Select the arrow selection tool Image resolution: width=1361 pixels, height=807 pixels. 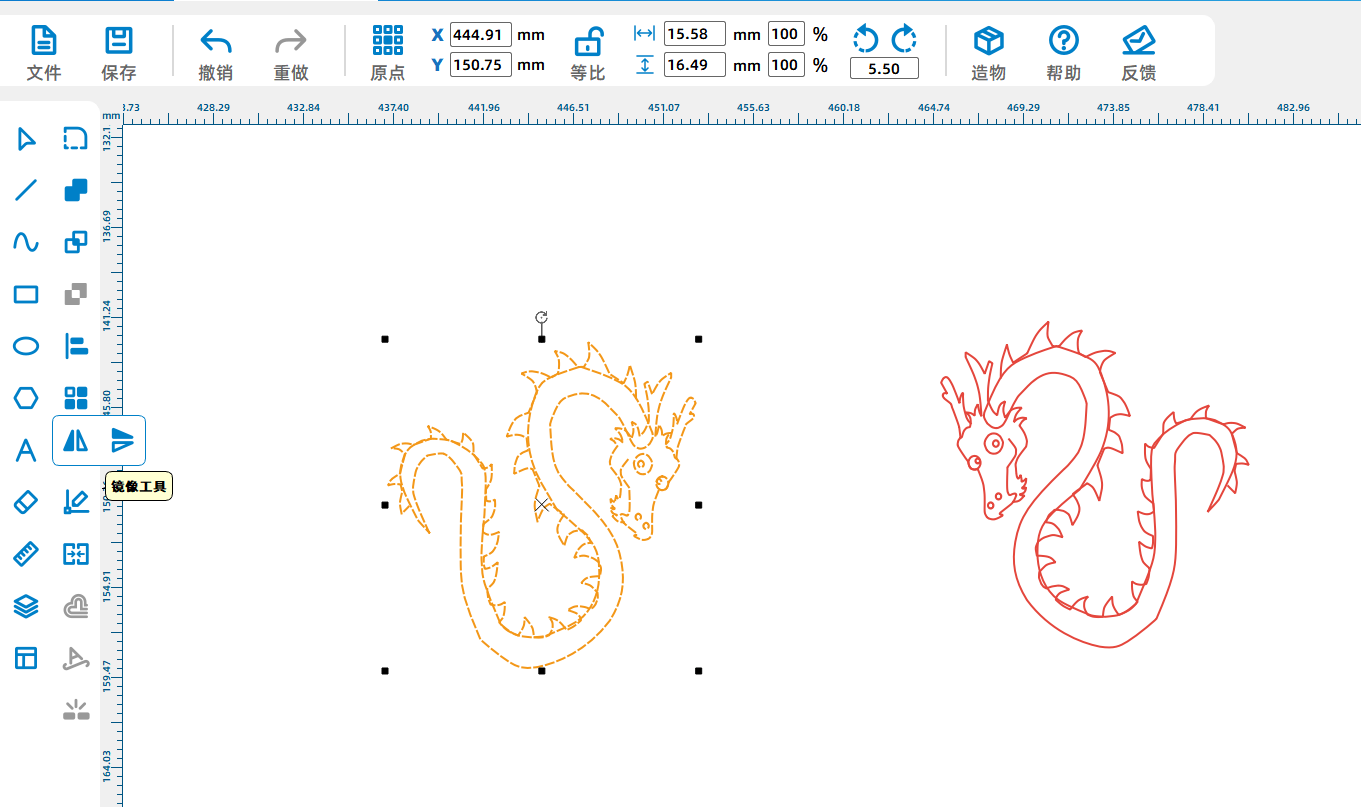click(26, 139)
